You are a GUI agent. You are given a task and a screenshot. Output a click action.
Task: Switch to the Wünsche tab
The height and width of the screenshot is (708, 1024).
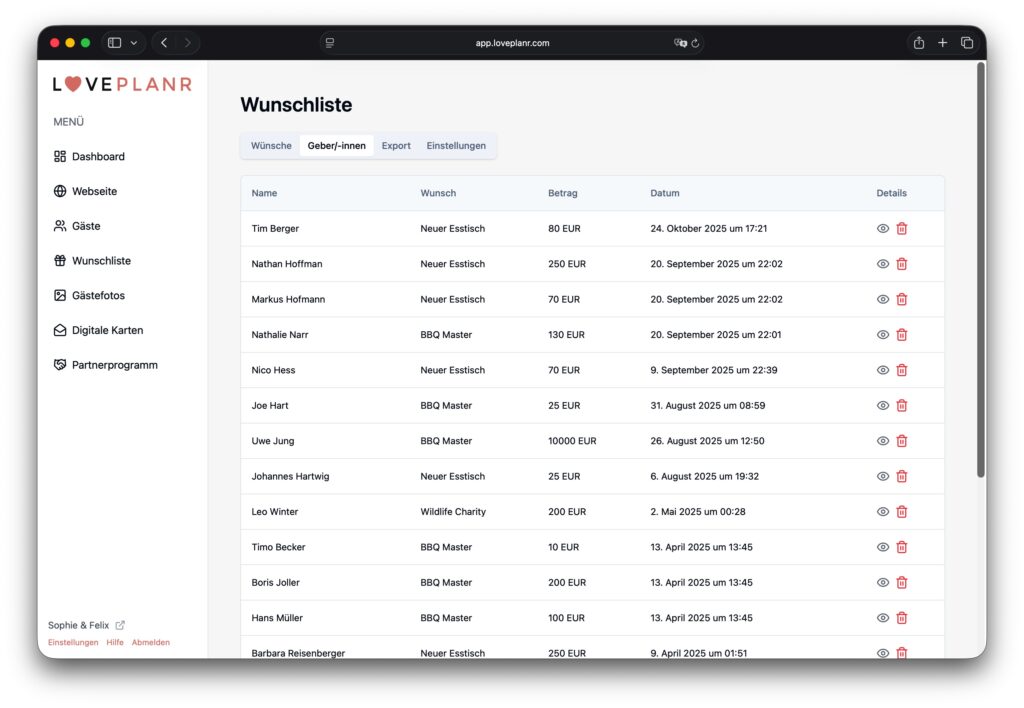point(271,146)
